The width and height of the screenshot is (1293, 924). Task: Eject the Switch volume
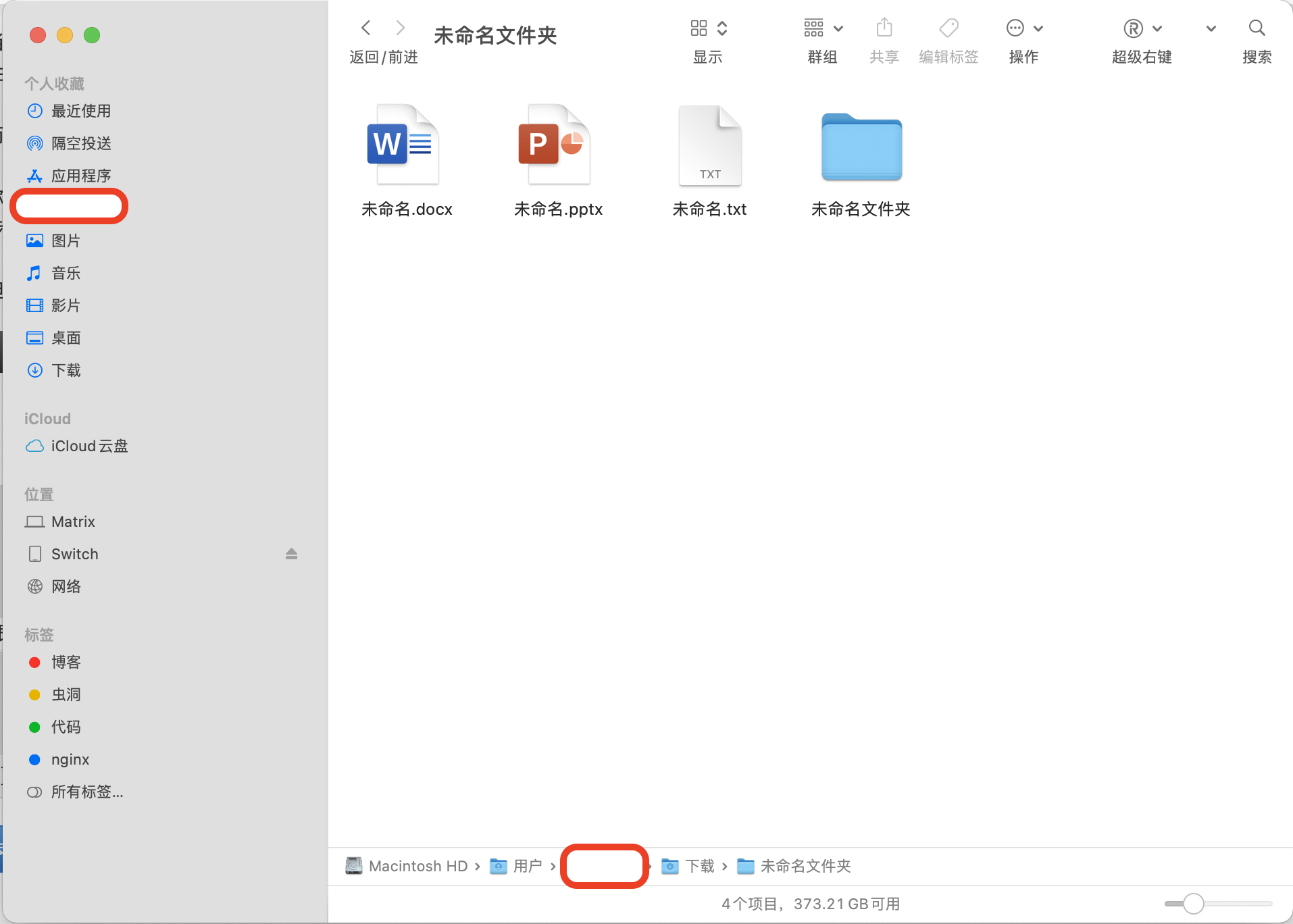(x=291, y=554)
